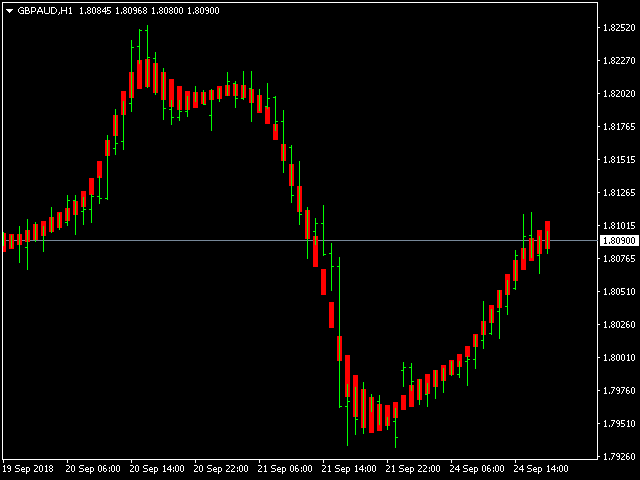
Task: Click the 24 Sep 14:00 time label
Action: click(x=541, y=469)
